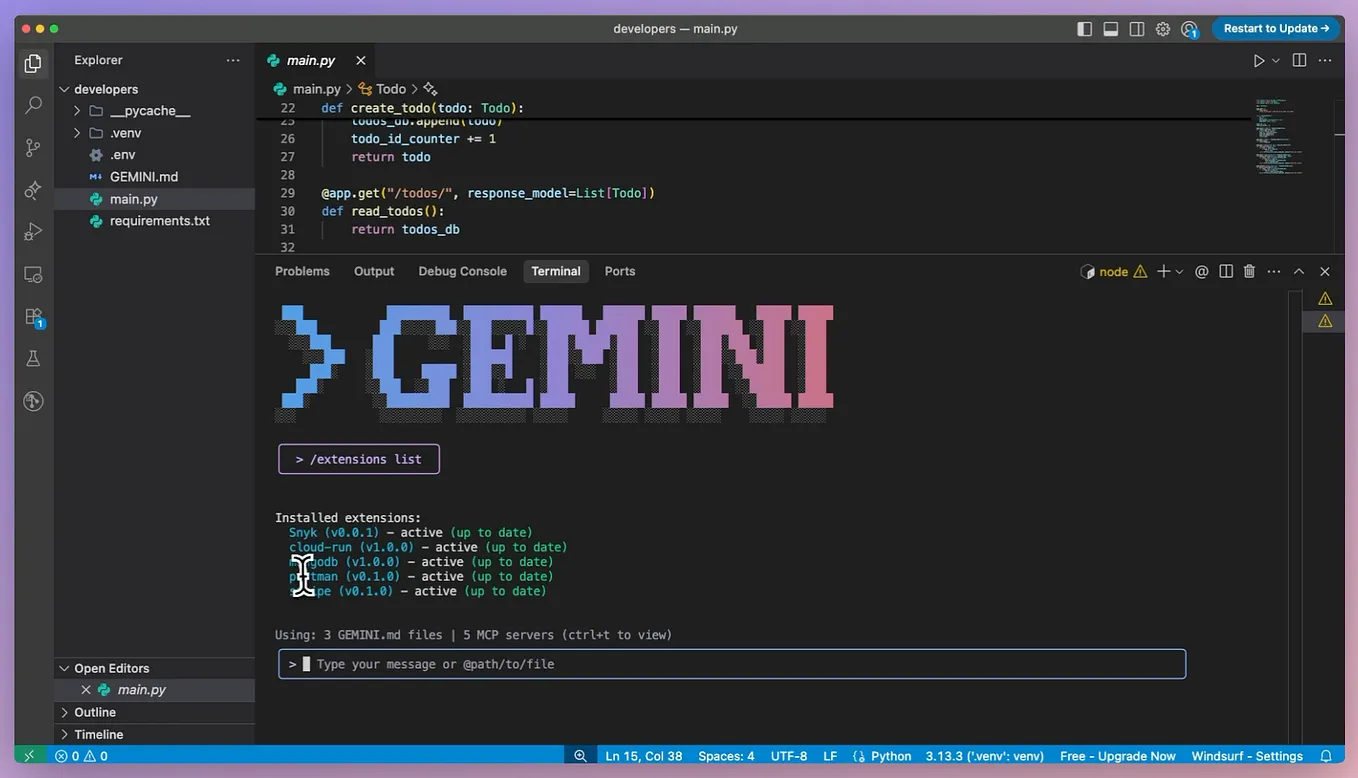
Task: Click the Restart to Update button
Action: (x=1276, y=29)
